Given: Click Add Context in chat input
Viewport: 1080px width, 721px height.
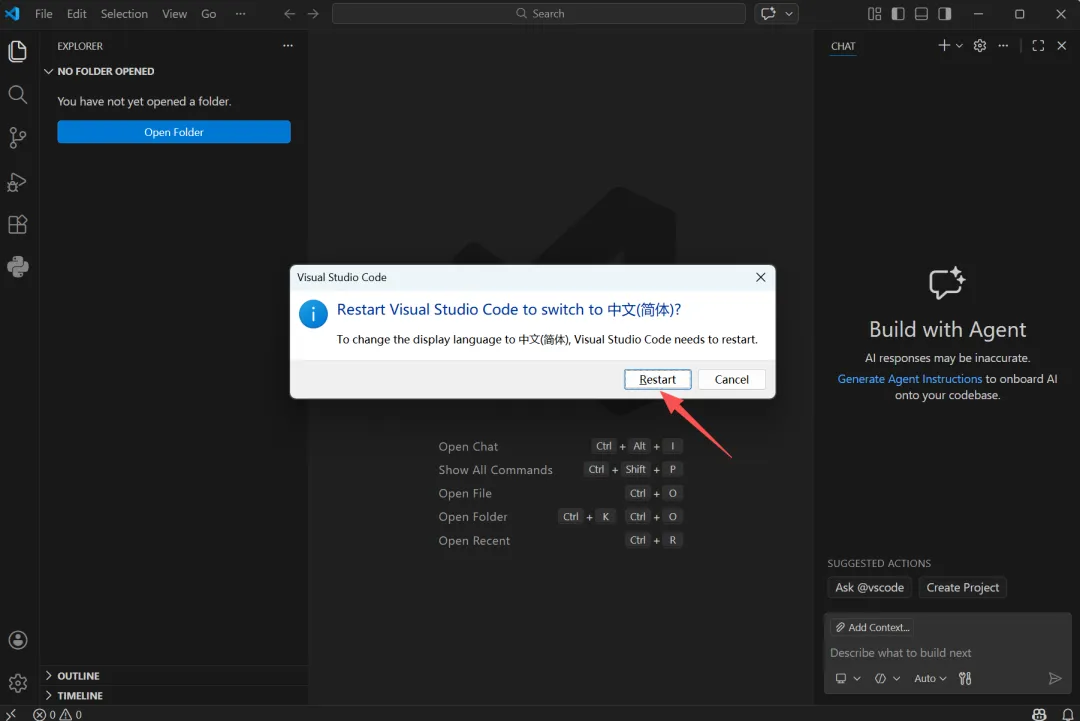Looking at the screenshot, I should pos(872,627).
